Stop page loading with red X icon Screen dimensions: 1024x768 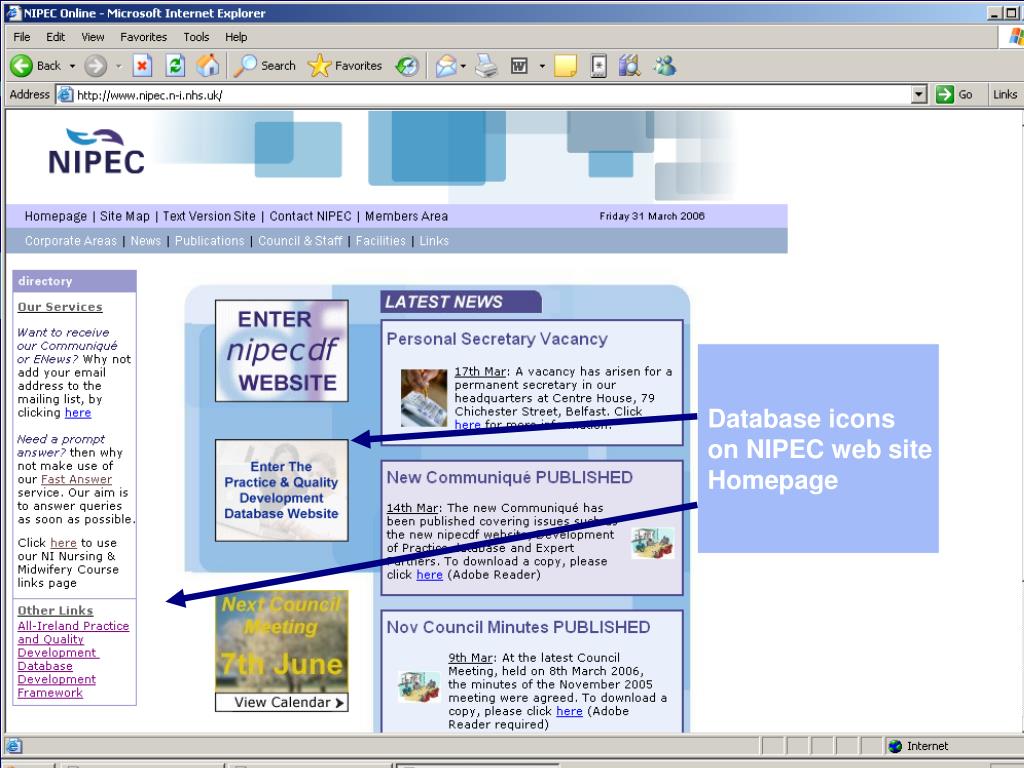pyautogui.click(x=142, y=65)
